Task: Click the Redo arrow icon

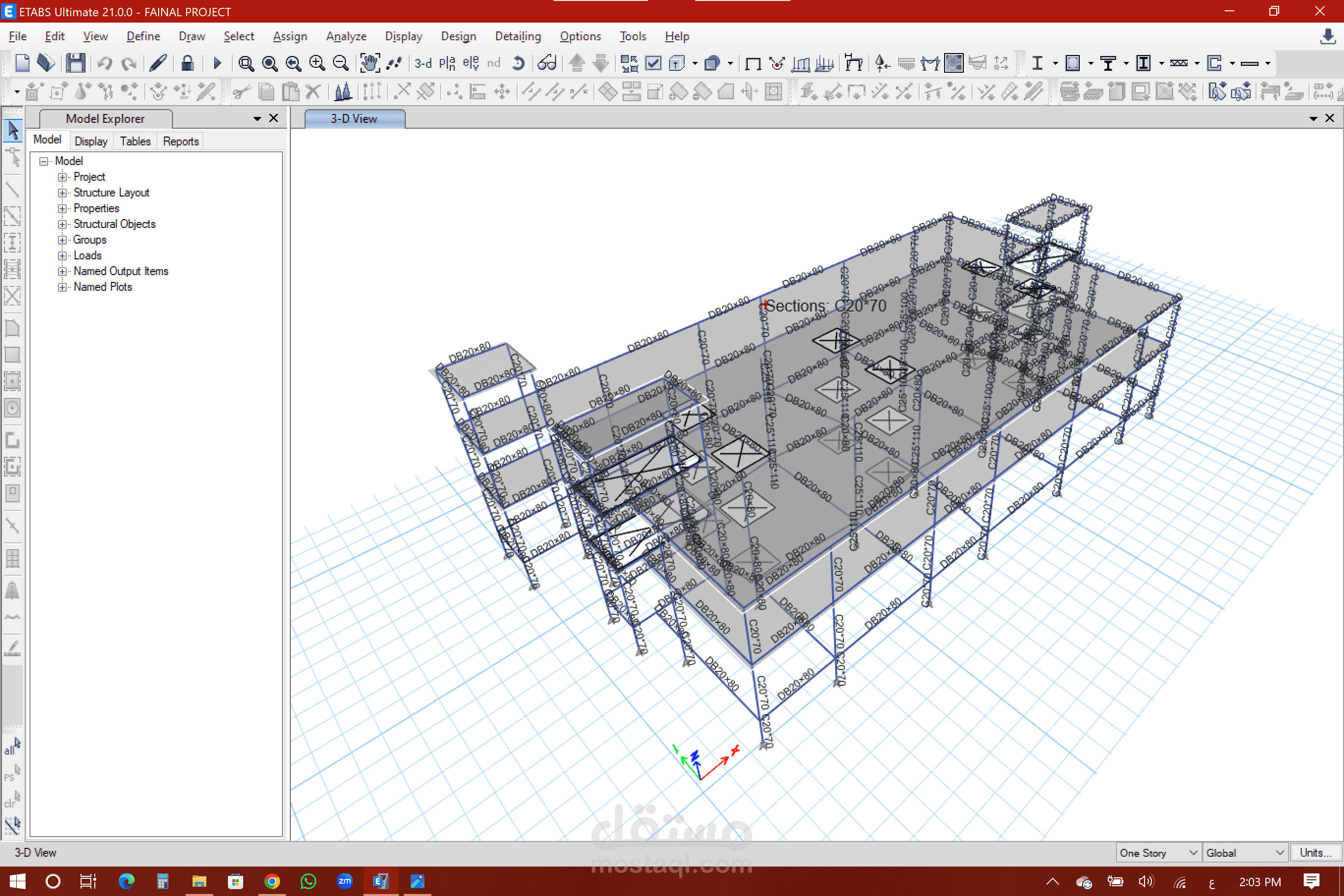Action: (x=129, y=63)
